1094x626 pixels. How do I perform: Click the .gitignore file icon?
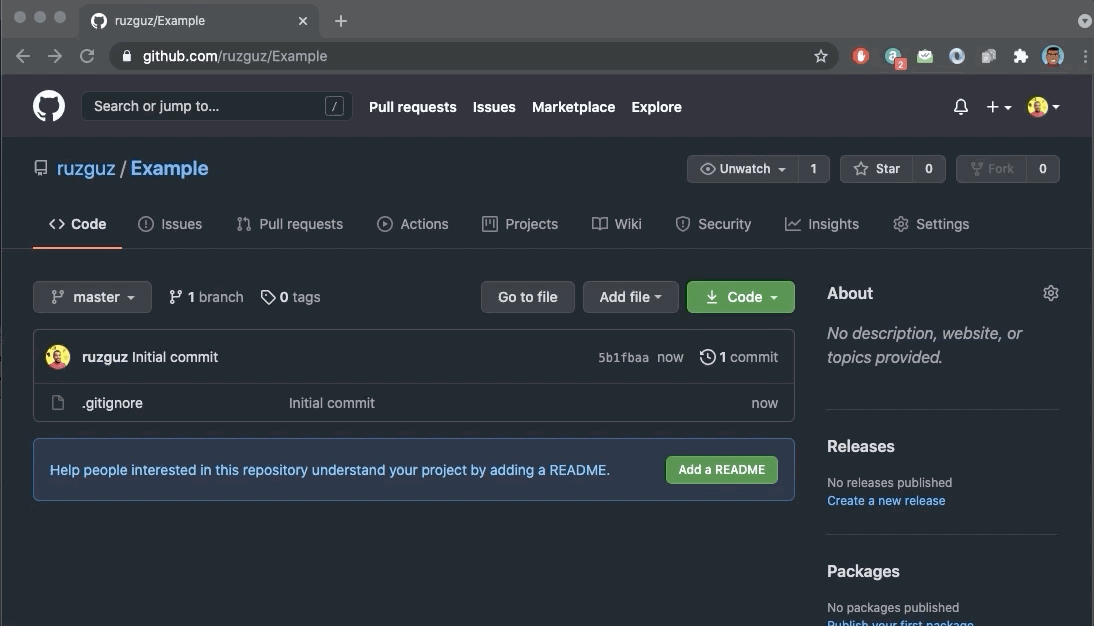click(x=58, y=403)
